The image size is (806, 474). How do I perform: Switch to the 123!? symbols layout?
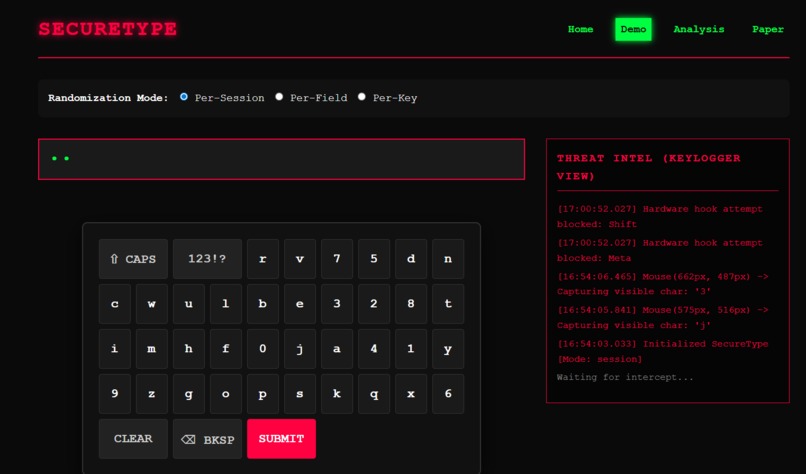[x=207, y=259]
